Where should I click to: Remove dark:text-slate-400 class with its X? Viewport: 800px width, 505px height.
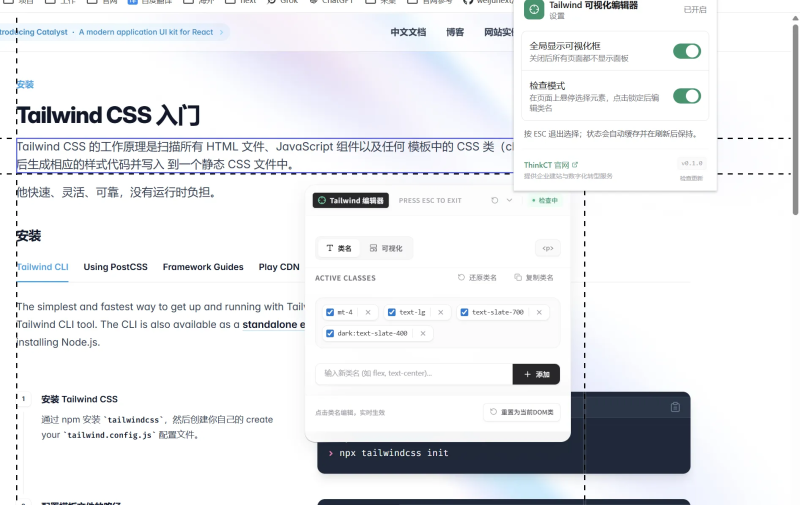coord(423,334)
